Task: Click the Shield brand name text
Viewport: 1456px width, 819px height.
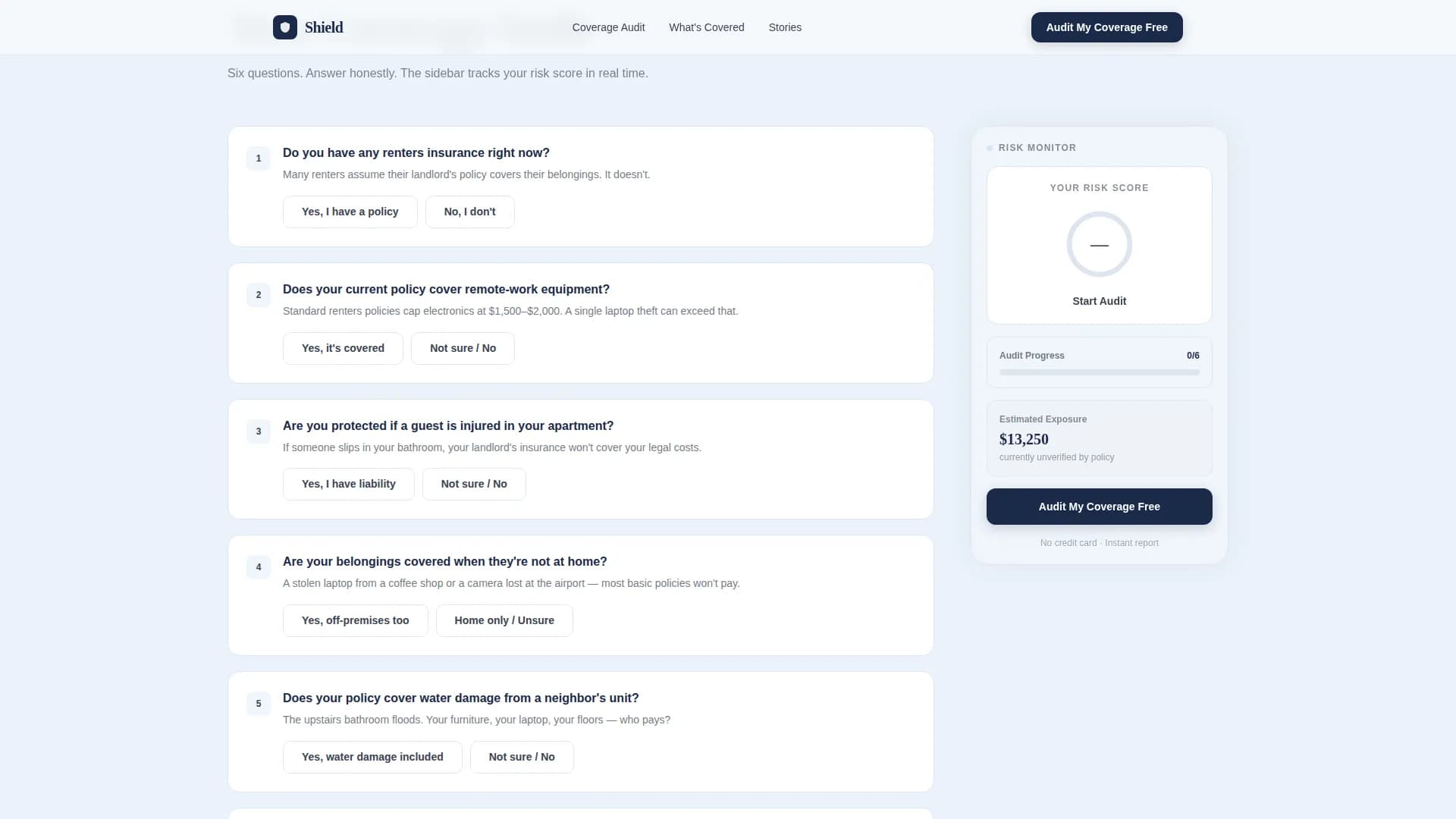Action: pos(324,27)
